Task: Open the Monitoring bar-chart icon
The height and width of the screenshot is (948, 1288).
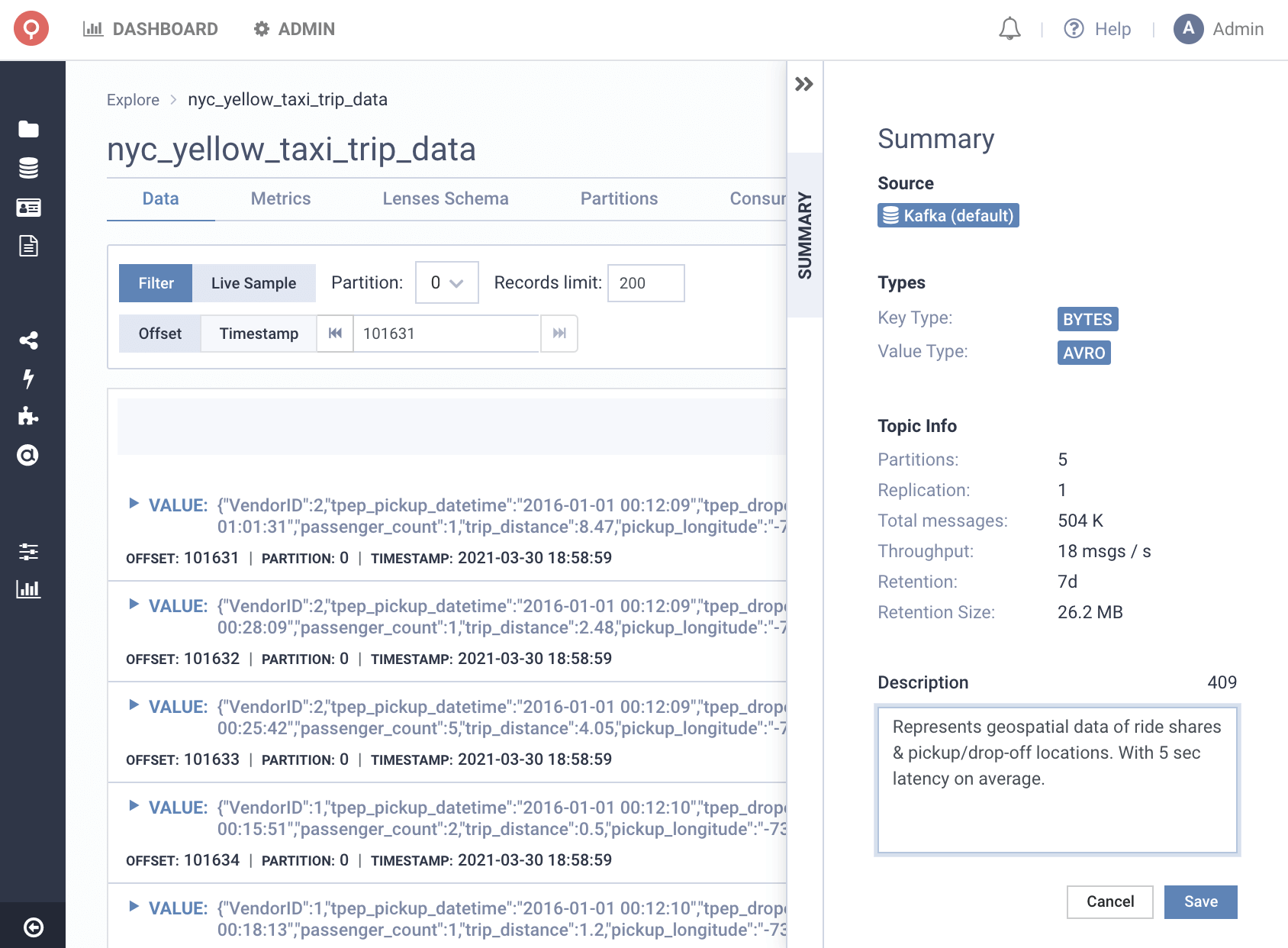Action: [x=29, y=588]
